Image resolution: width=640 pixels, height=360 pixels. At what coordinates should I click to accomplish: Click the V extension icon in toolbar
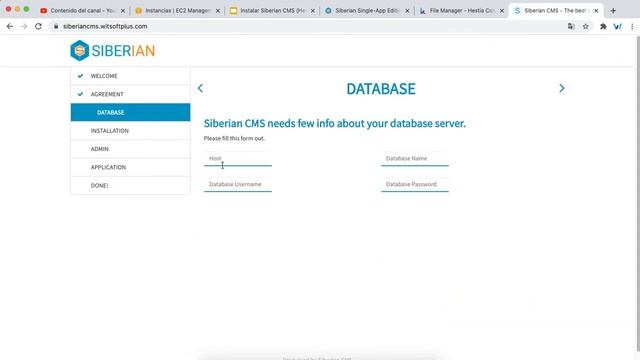click(x=618, y=26)
